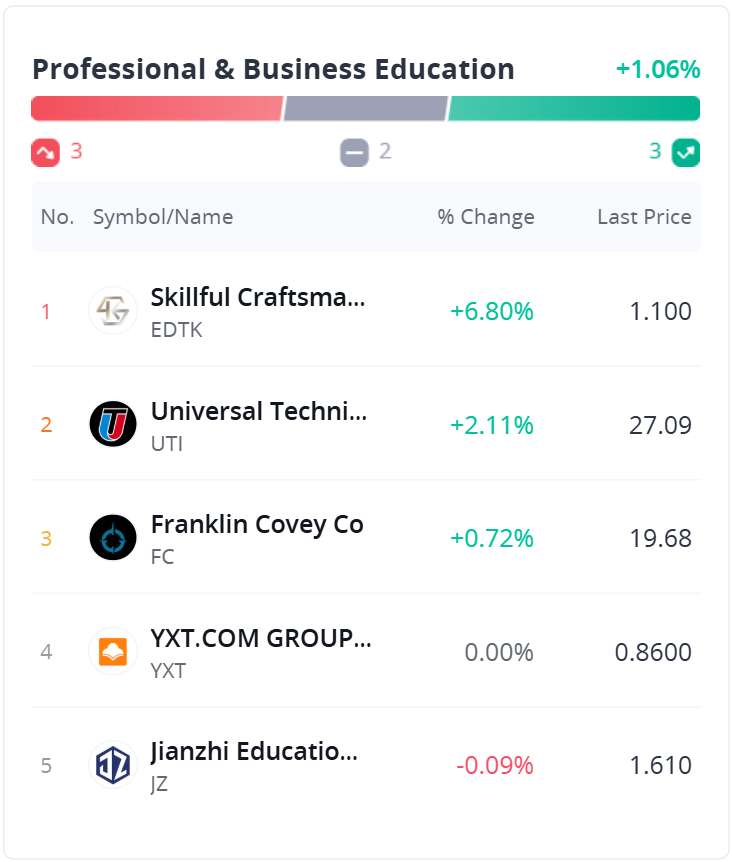Viewport: 732px width, 862px height.
Task: Open Franklin Covey Co stock link
Action: click(257, 524)
